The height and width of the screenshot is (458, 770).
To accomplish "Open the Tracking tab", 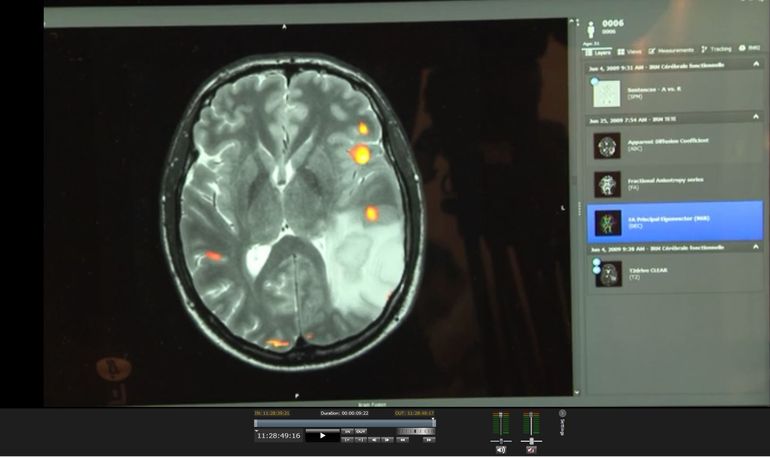I will coord(716,49).
